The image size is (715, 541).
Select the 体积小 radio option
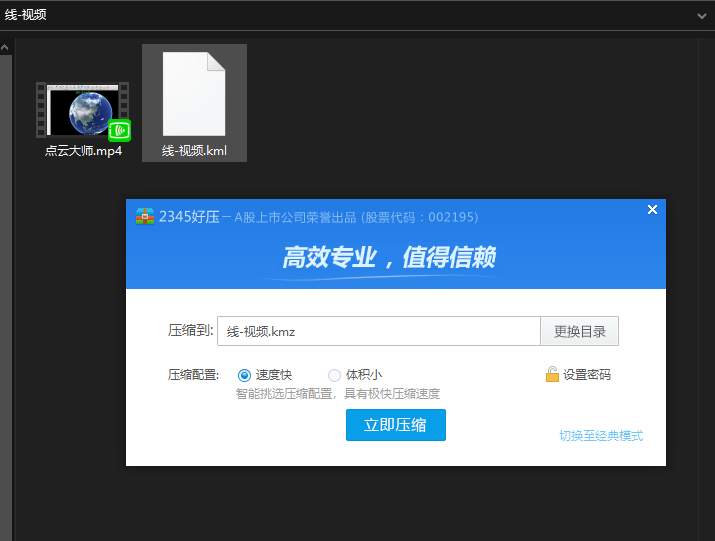point(334,375)
